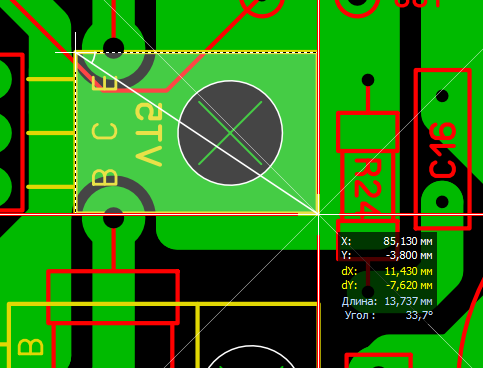Click the emitter pad hole above E label
This screenshot has width=483, height=368.
tap(113, 47)
